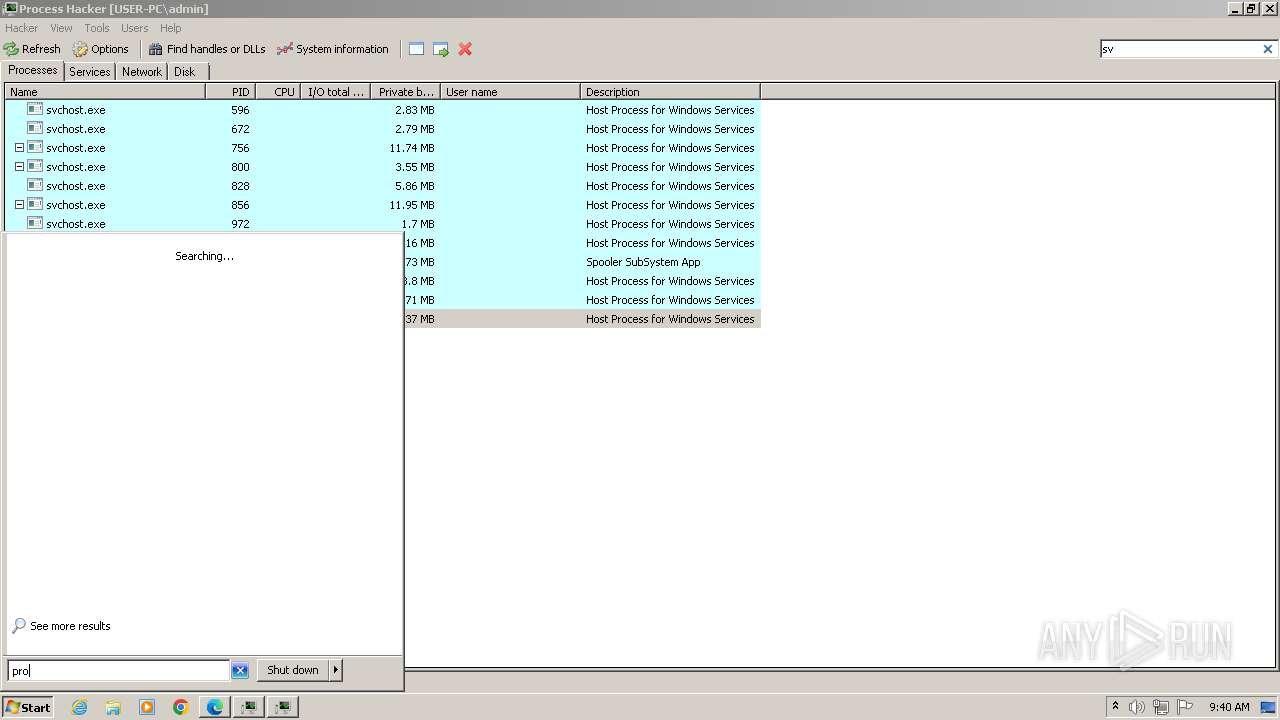Screen dimensions: 1280x720
Task: Click the svchost.exe icon for PID 756
Action: click(35, 148)
